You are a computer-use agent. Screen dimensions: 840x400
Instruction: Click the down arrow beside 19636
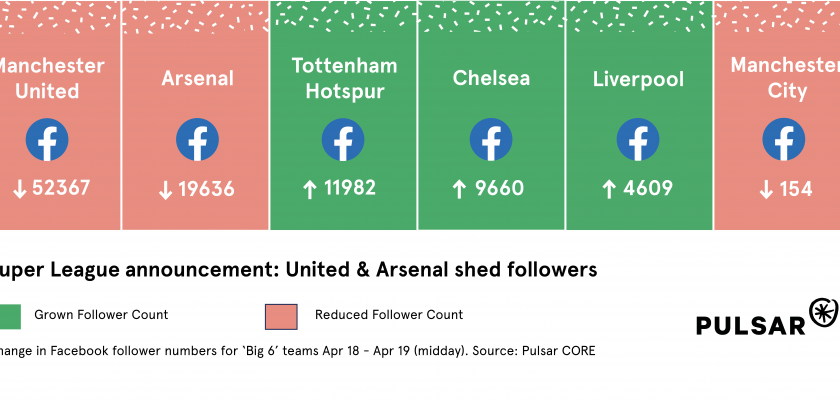coord(167,189)
